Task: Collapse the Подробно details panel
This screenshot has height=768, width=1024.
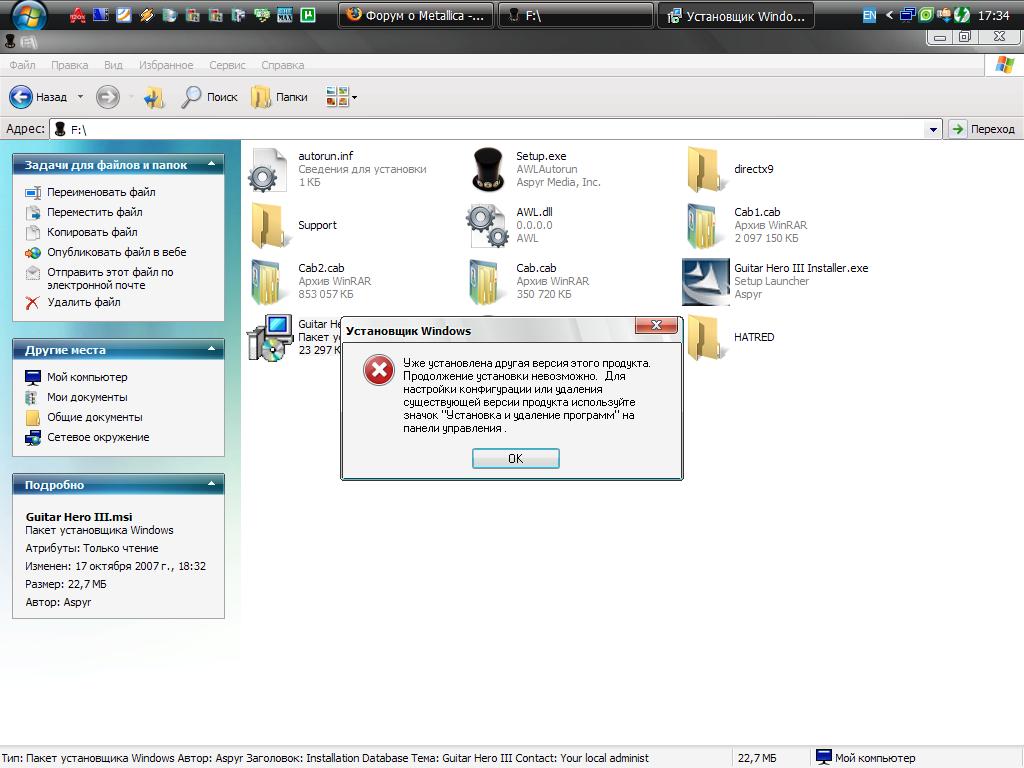Action: pos(211,485)
